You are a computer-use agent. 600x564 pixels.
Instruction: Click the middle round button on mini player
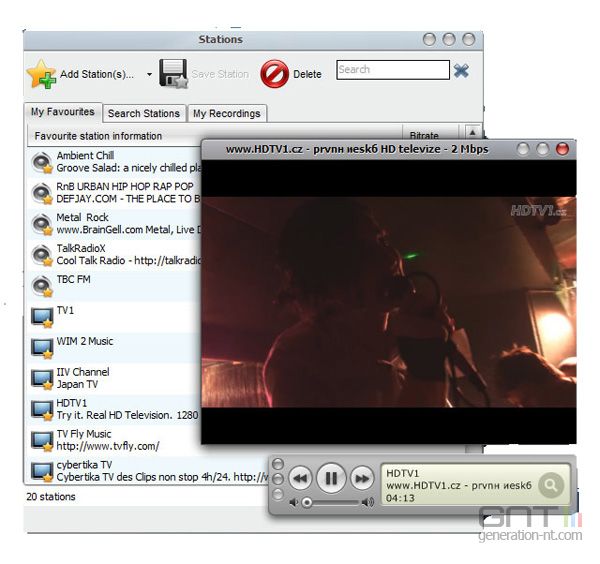278,479
